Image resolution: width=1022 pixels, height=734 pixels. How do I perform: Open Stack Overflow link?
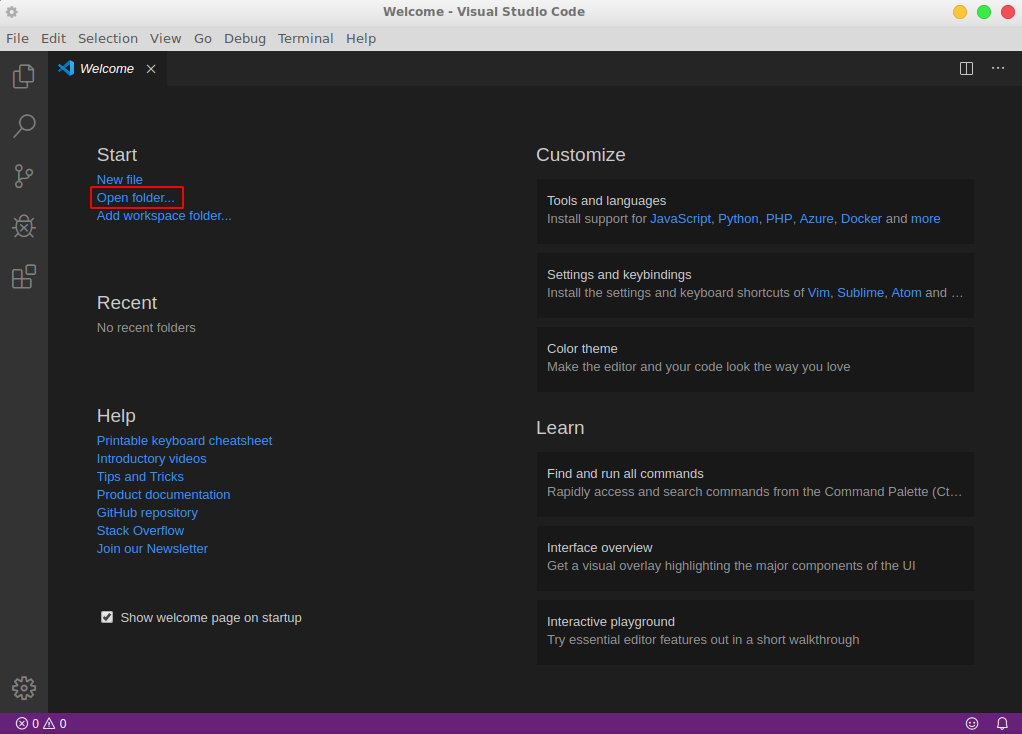(x=140, y=531)
